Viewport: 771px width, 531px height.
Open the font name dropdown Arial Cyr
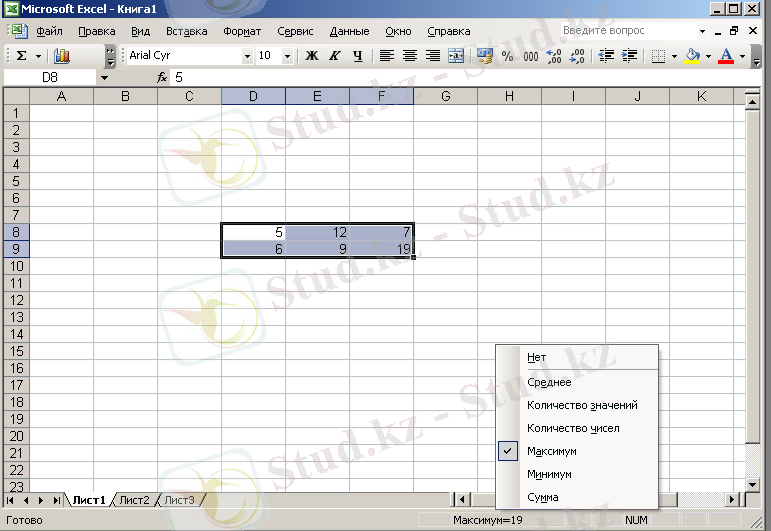247,56
